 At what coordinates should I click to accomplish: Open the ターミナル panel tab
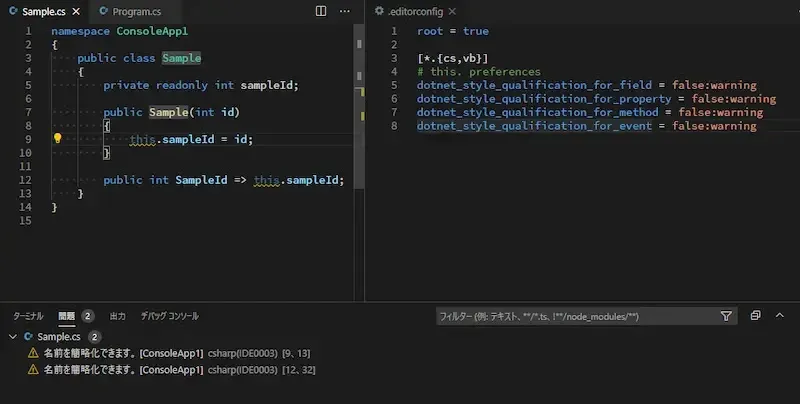click(x=28, y=316)
